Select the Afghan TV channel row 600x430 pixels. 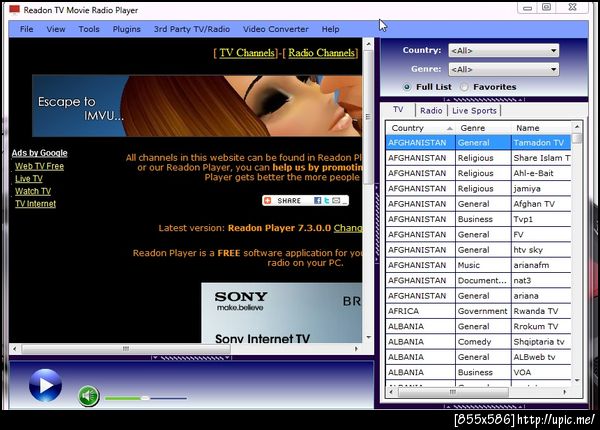[x=478, y=204]
